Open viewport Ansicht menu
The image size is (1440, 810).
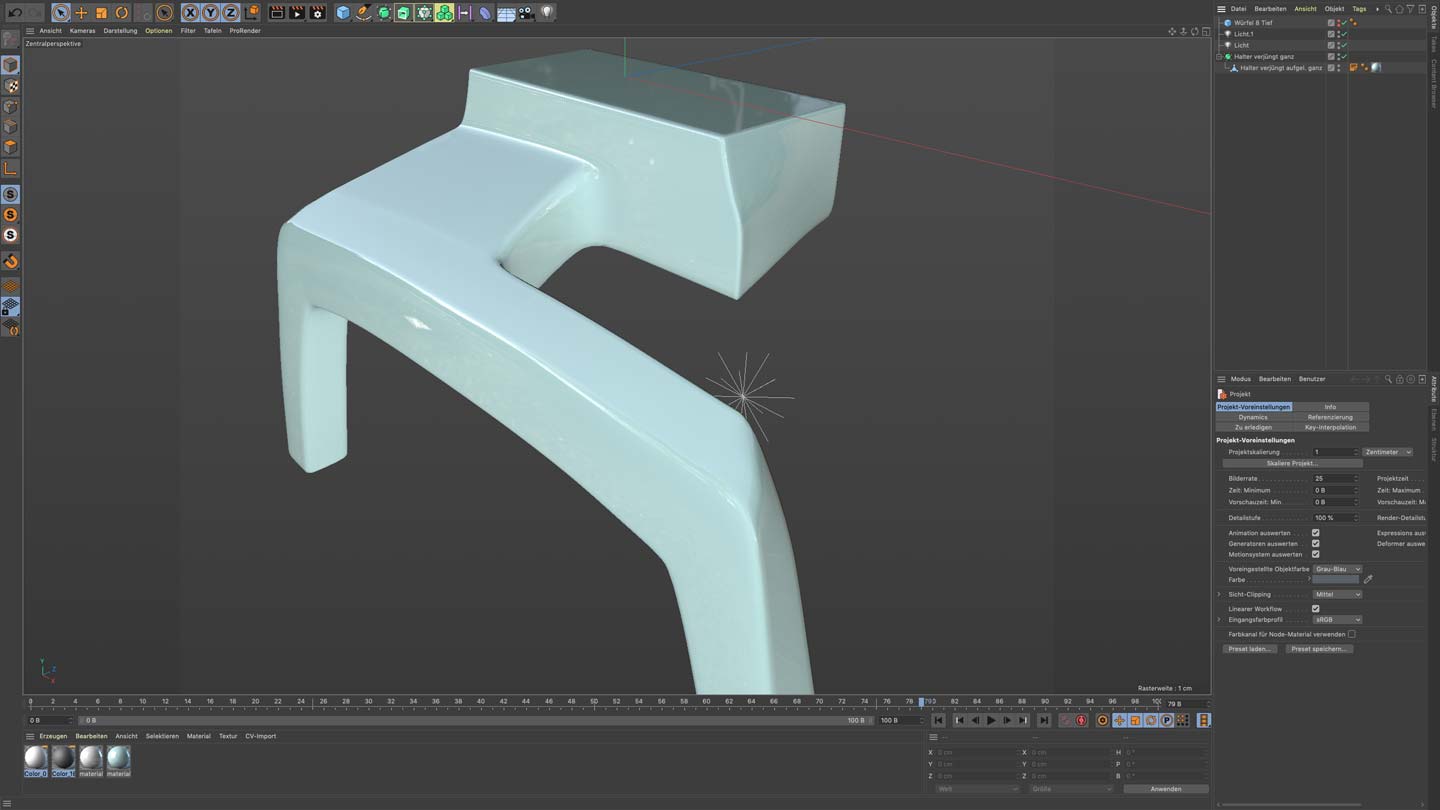click(x=50, y=31)
